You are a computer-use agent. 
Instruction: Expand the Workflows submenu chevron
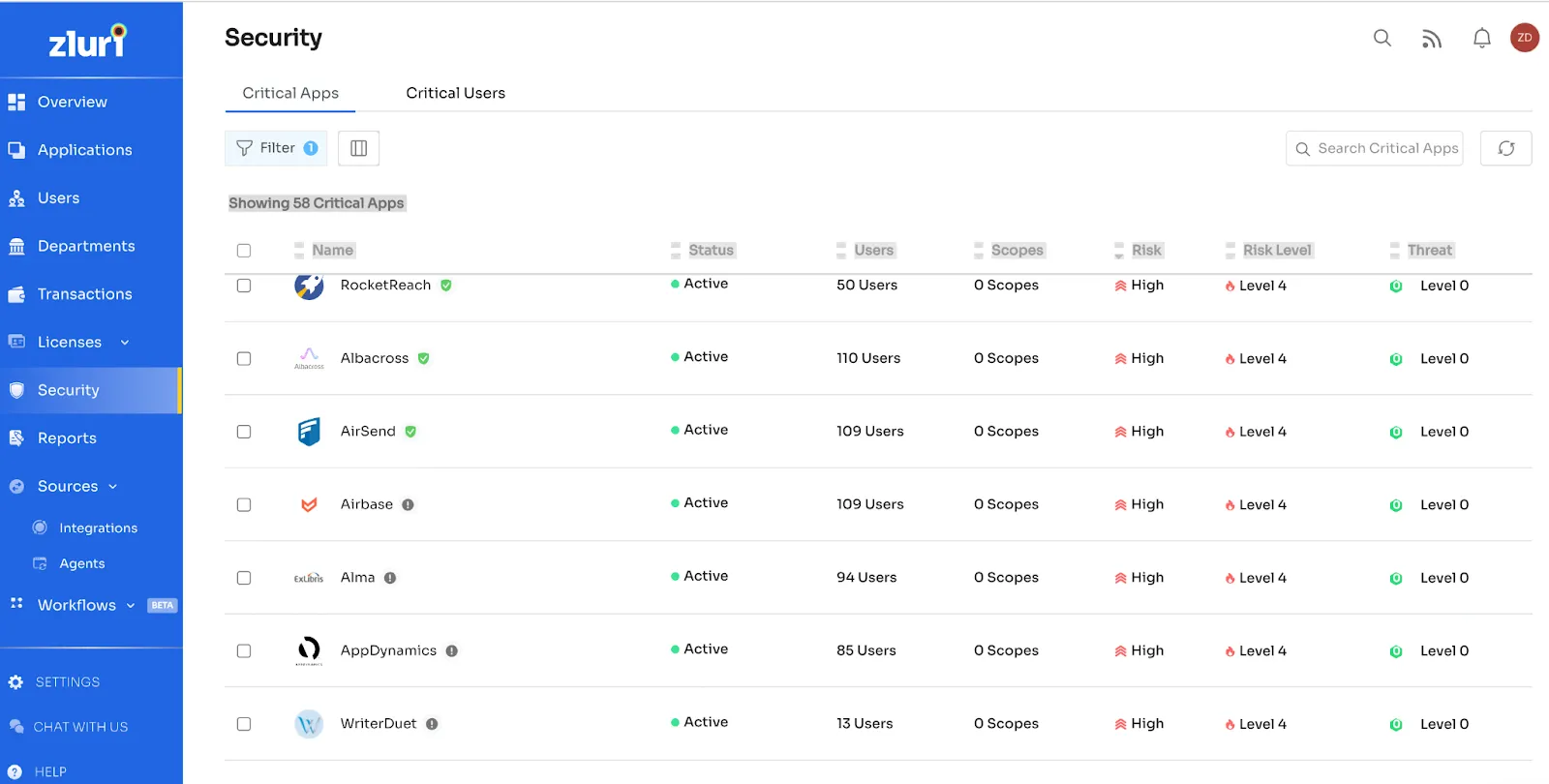coord(130,606)
